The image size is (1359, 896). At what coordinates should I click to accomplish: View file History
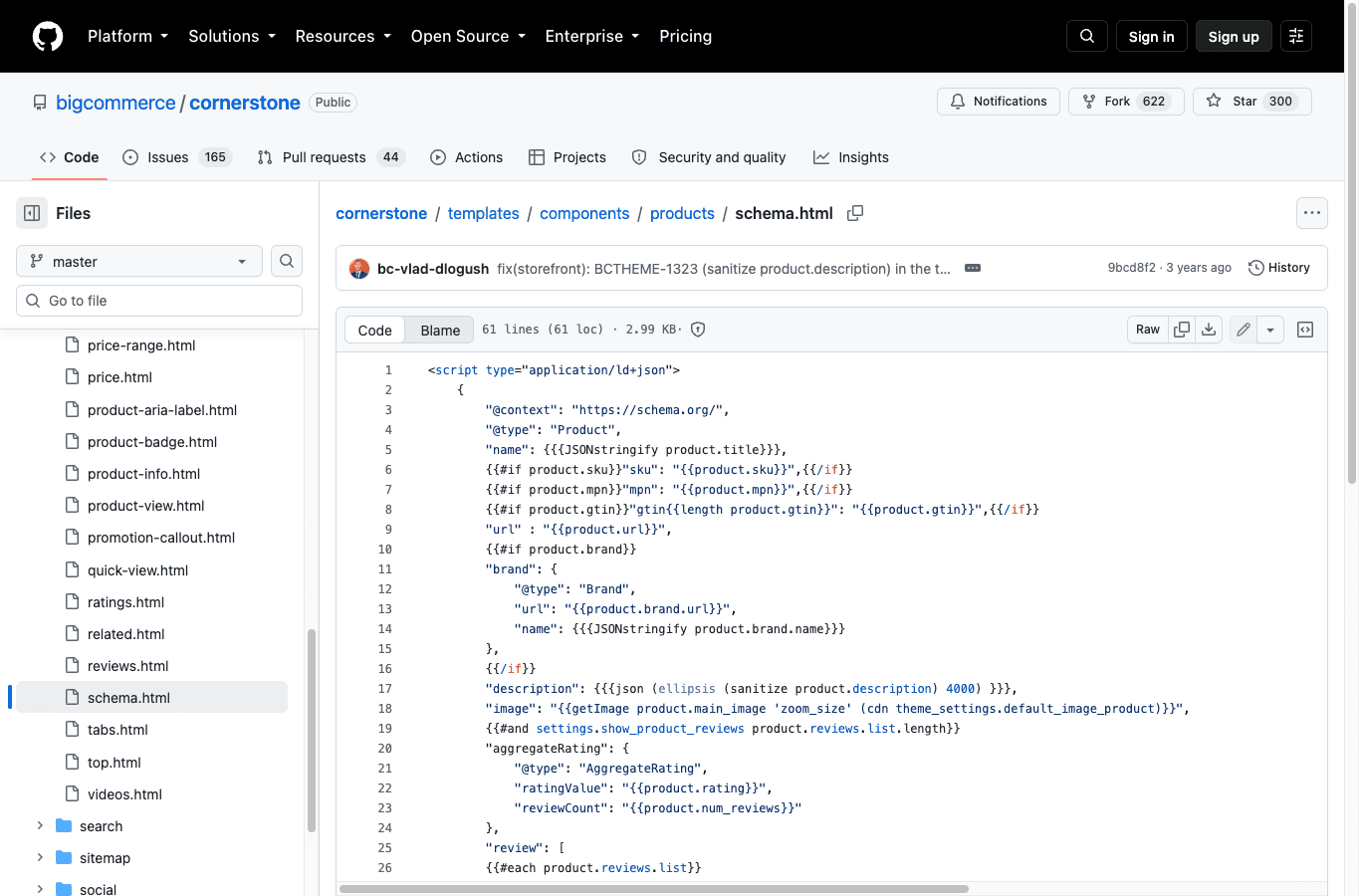(x=1279, y=268)
